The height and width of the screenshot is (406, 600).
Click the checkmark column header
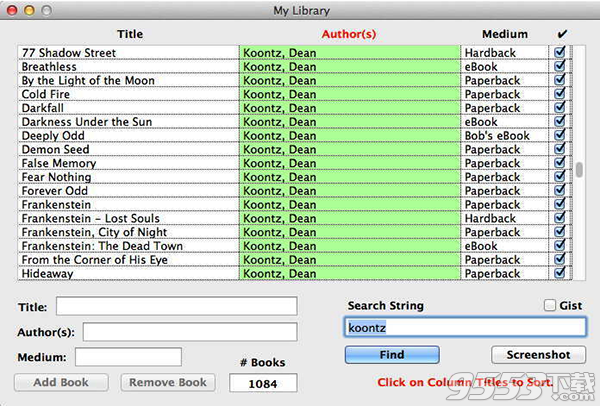[562, 34]
